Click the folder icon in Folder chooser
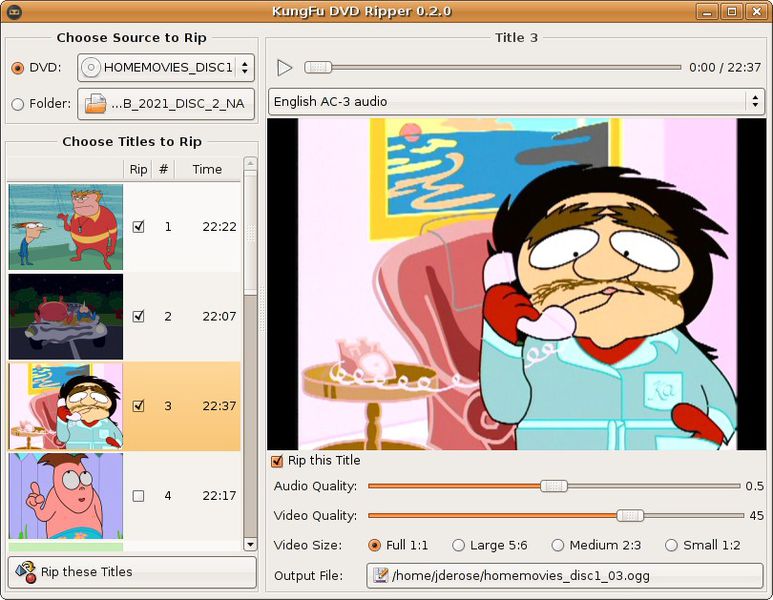 95,104
